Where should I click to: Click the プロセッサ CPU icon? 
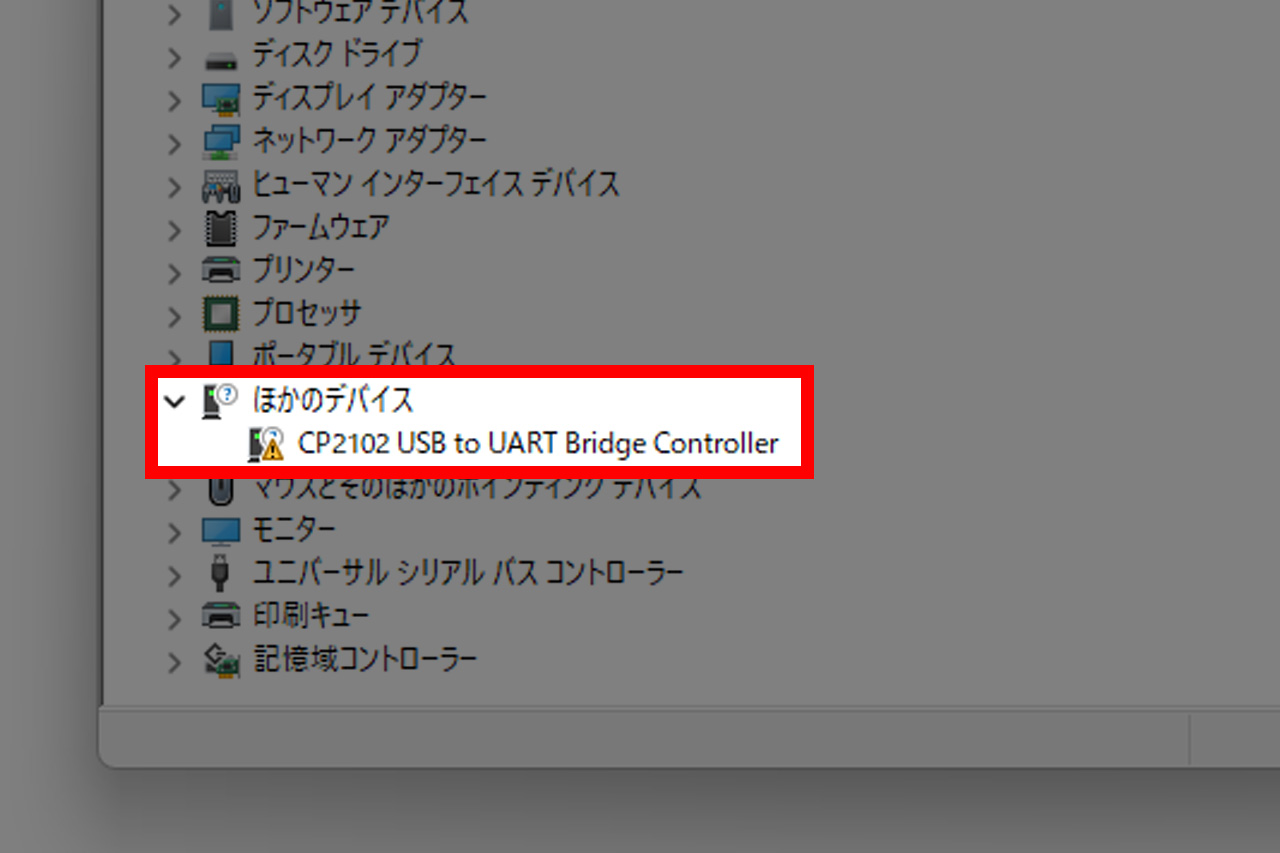point(221,313)
